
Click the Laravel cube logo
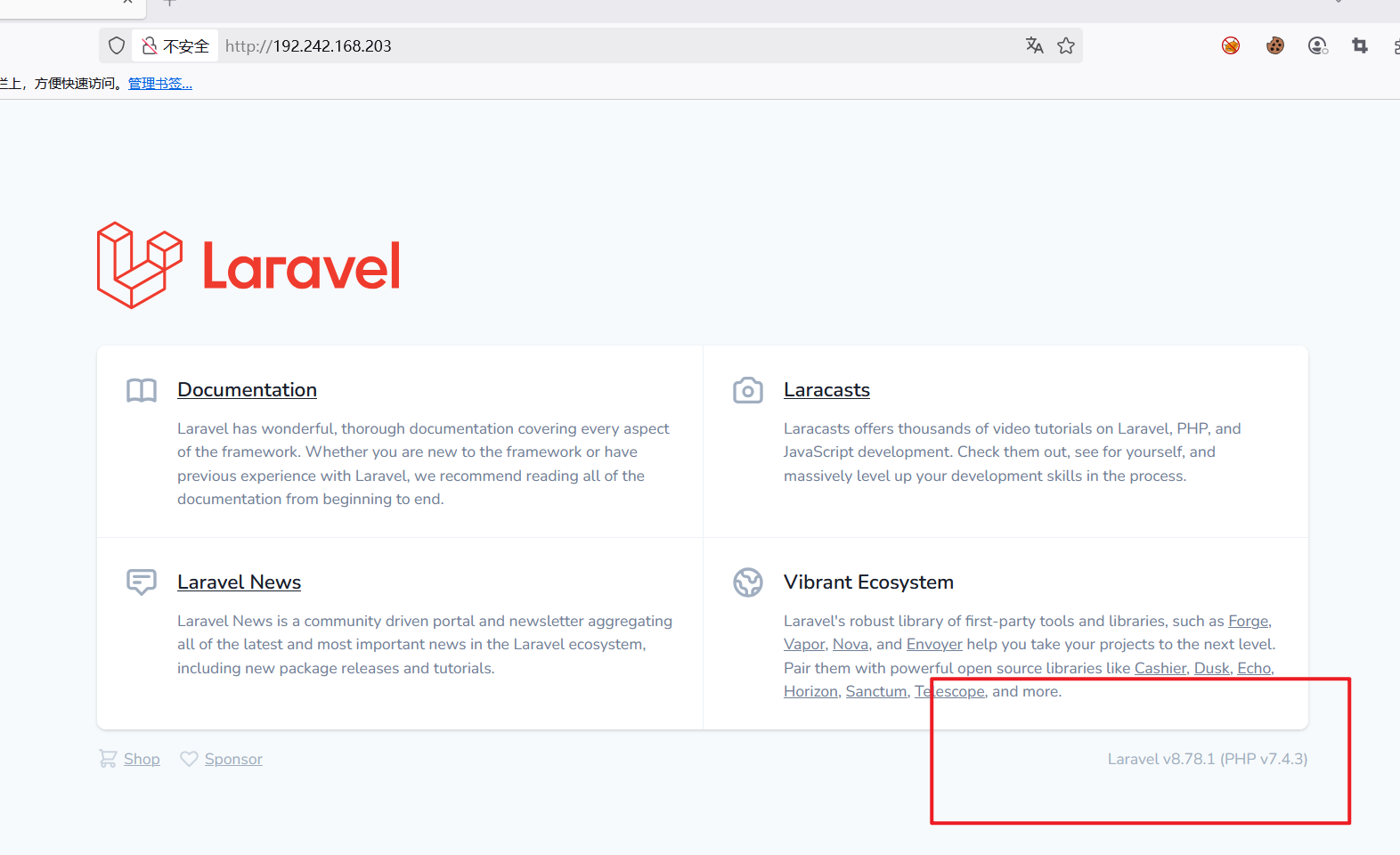(140, 265)
